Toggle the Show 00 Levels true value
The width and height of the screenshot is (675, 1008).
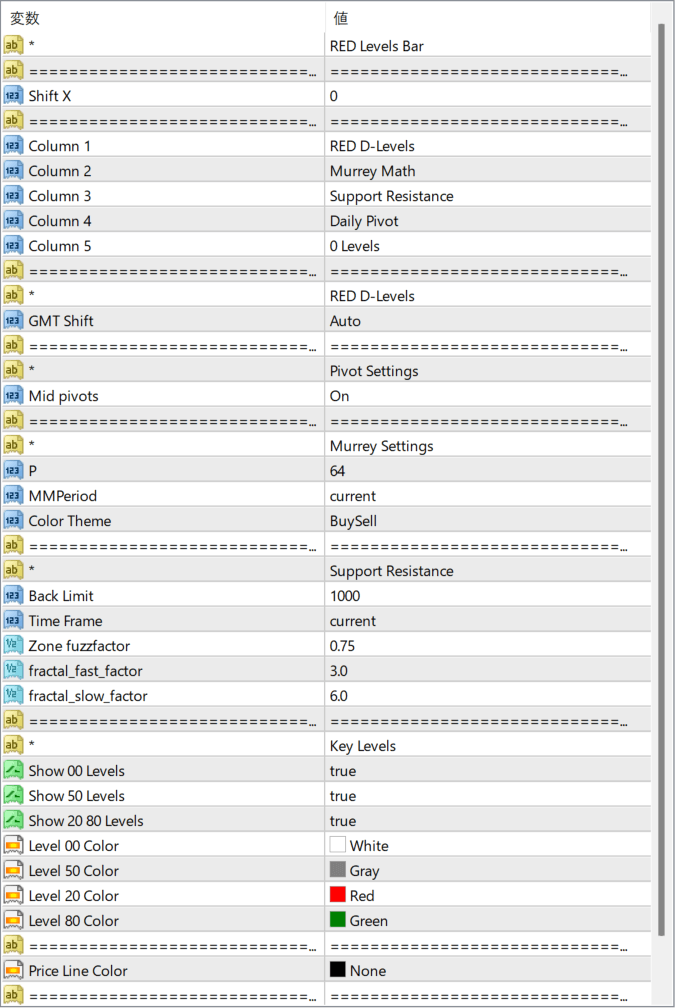pos(343,771)
